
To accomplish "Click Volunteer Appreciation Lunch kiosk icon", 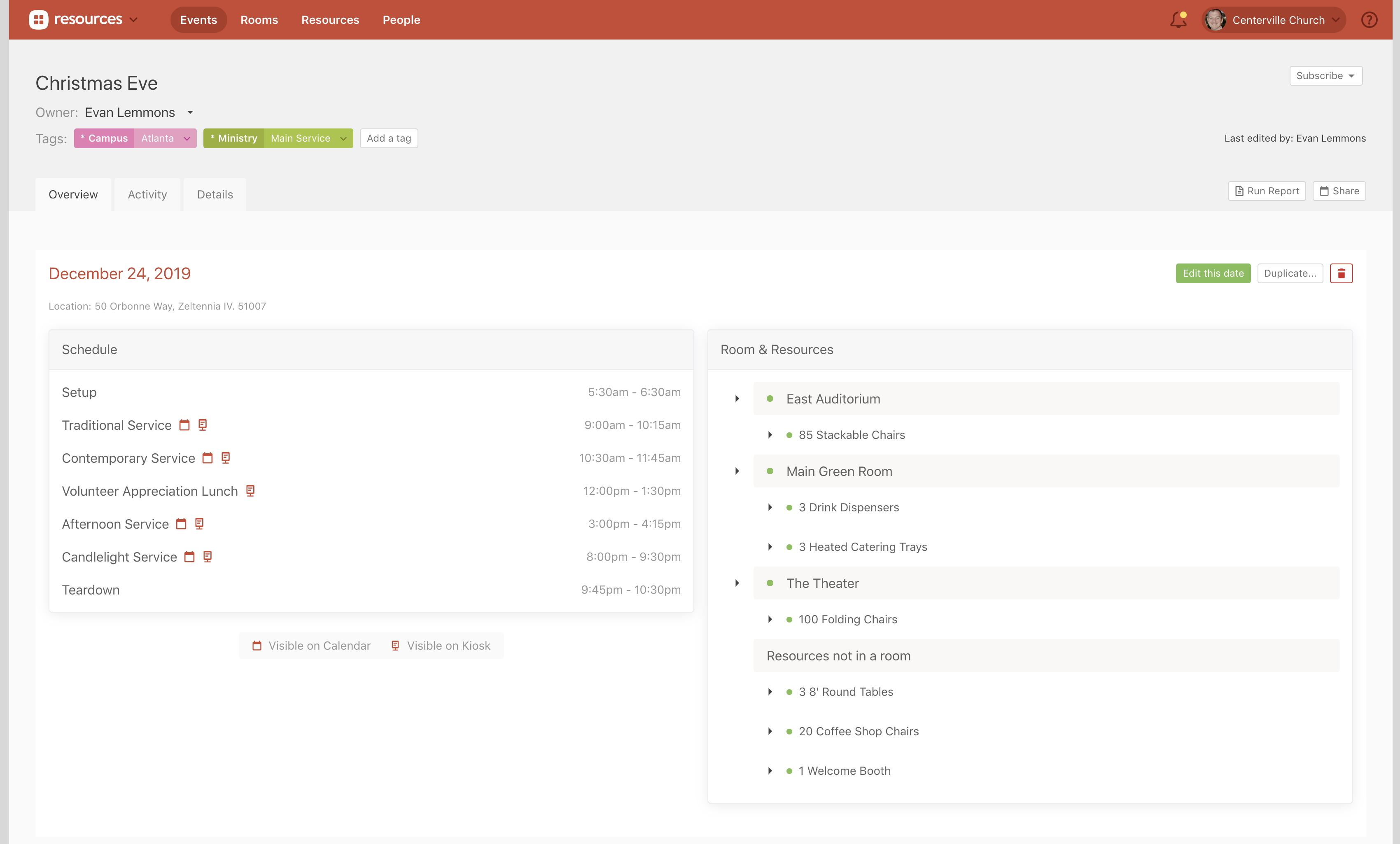I will tap(250, 491).
